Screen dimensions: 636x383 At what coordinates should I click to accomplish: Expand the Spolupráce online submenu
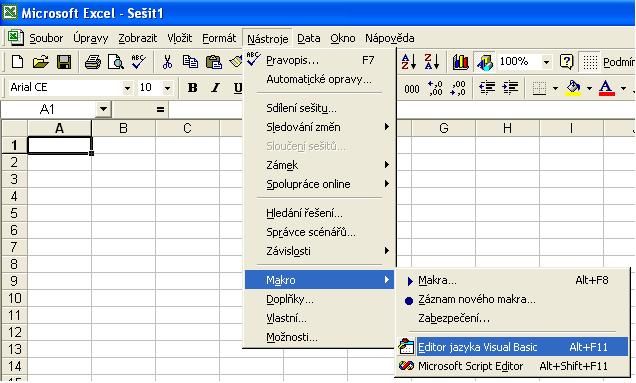click(x=319, y=184)
